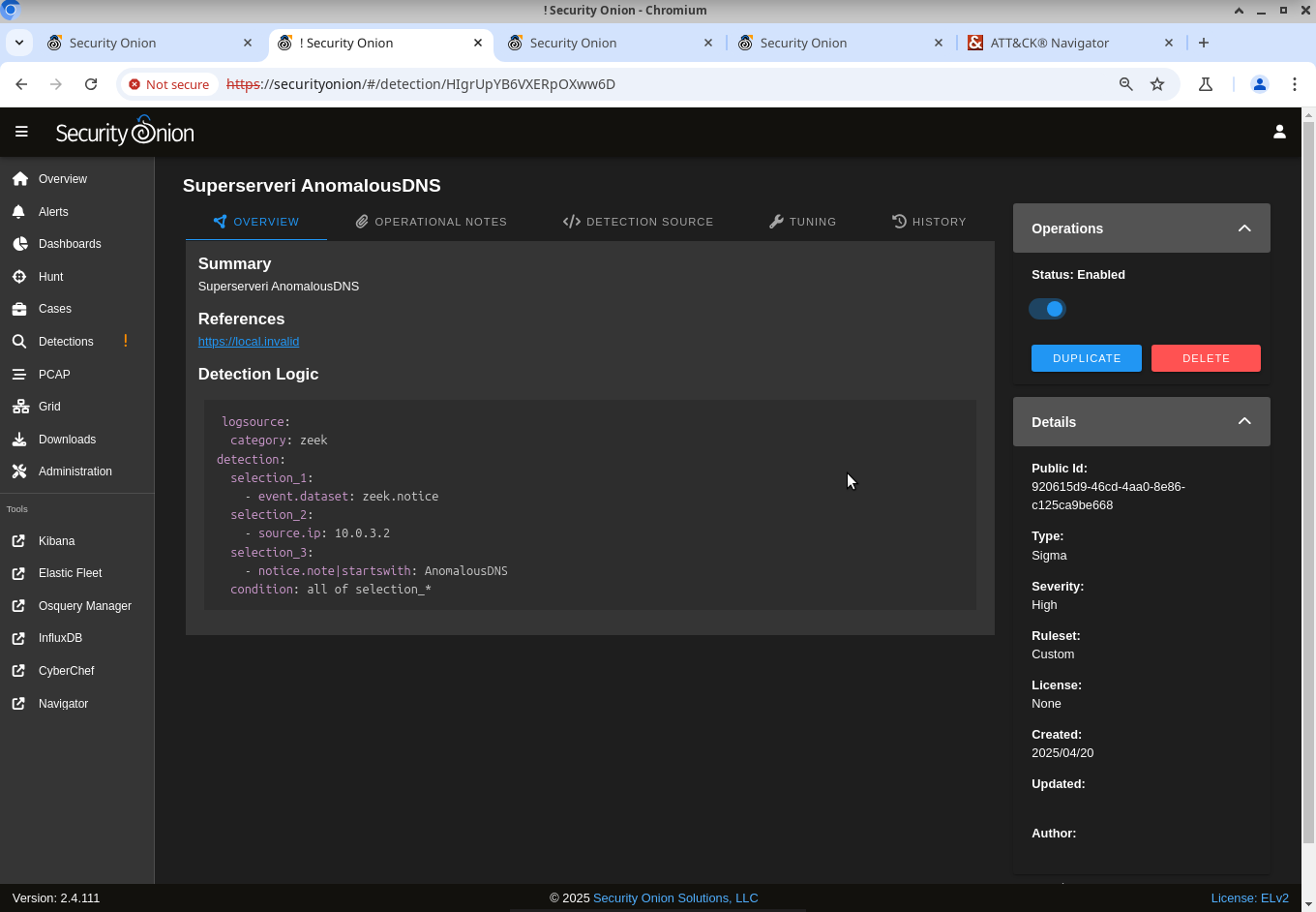The image size is (1316, 912).
Task: Bookmark this page with star icon
Action: [x=1157, y=84]
